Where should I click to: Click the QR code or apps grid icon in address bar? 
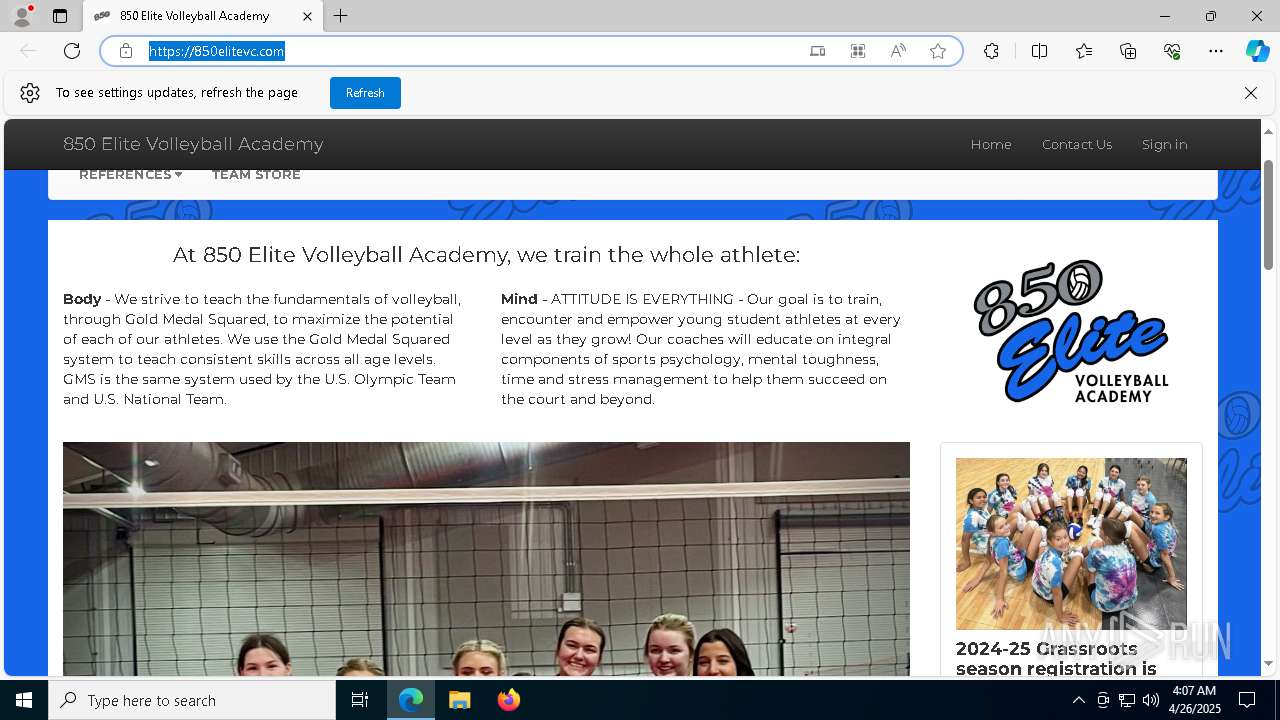coord(858,51)
